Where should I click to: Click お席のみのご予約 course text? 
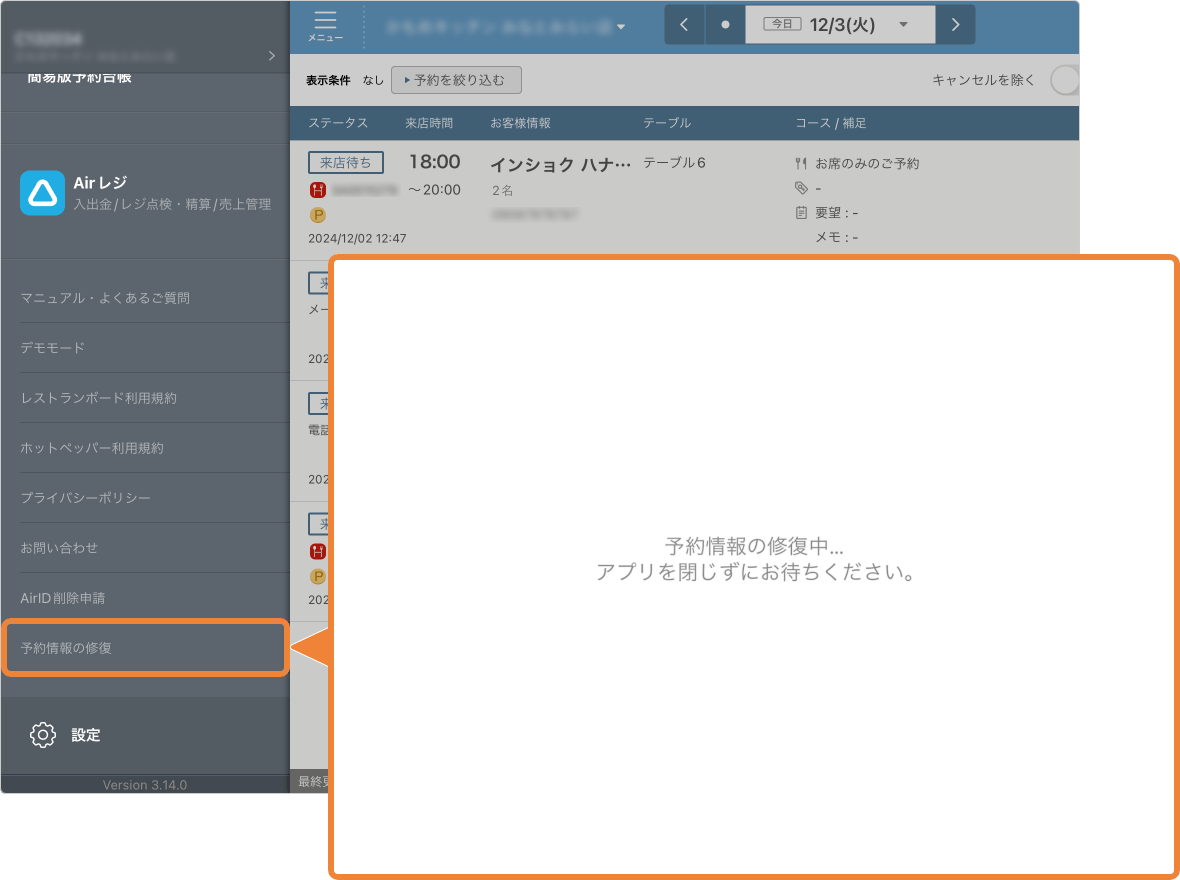pyautogui.click(x=867, y=163)
